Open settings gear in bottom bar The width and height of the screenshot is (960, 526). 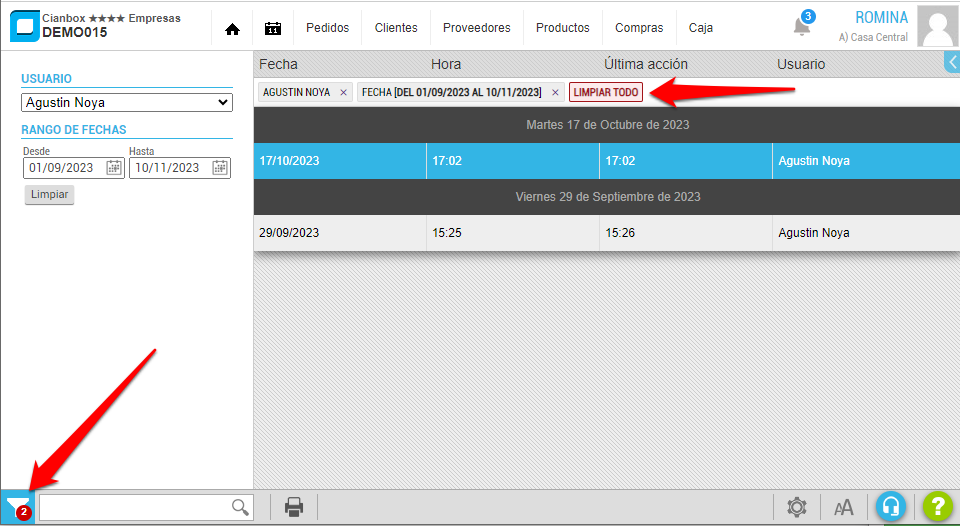[x=796, y=507]
